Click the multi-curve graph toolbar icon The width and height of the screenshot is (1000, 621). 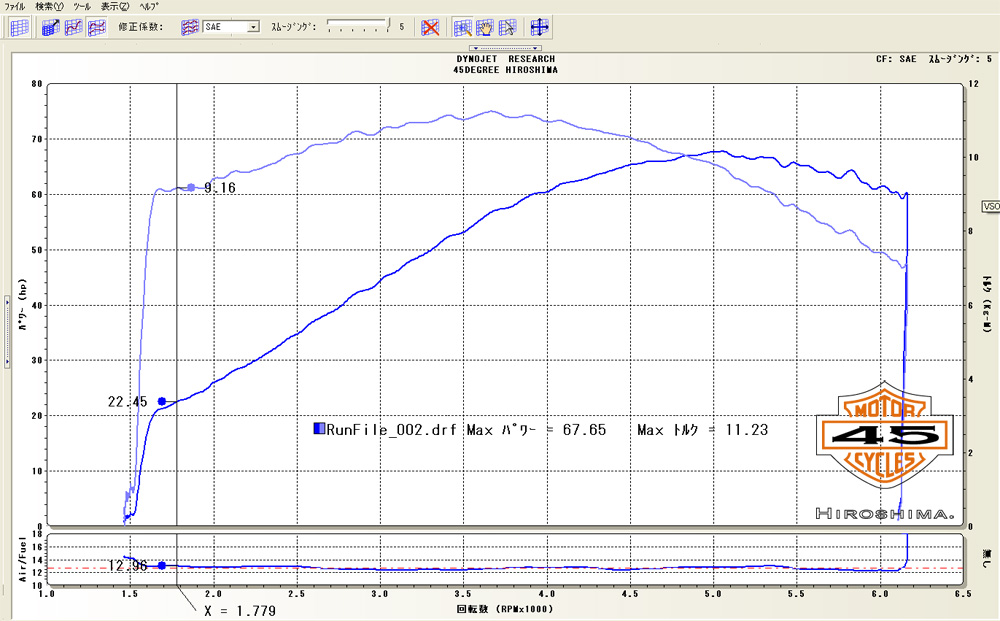pos(97,28)
